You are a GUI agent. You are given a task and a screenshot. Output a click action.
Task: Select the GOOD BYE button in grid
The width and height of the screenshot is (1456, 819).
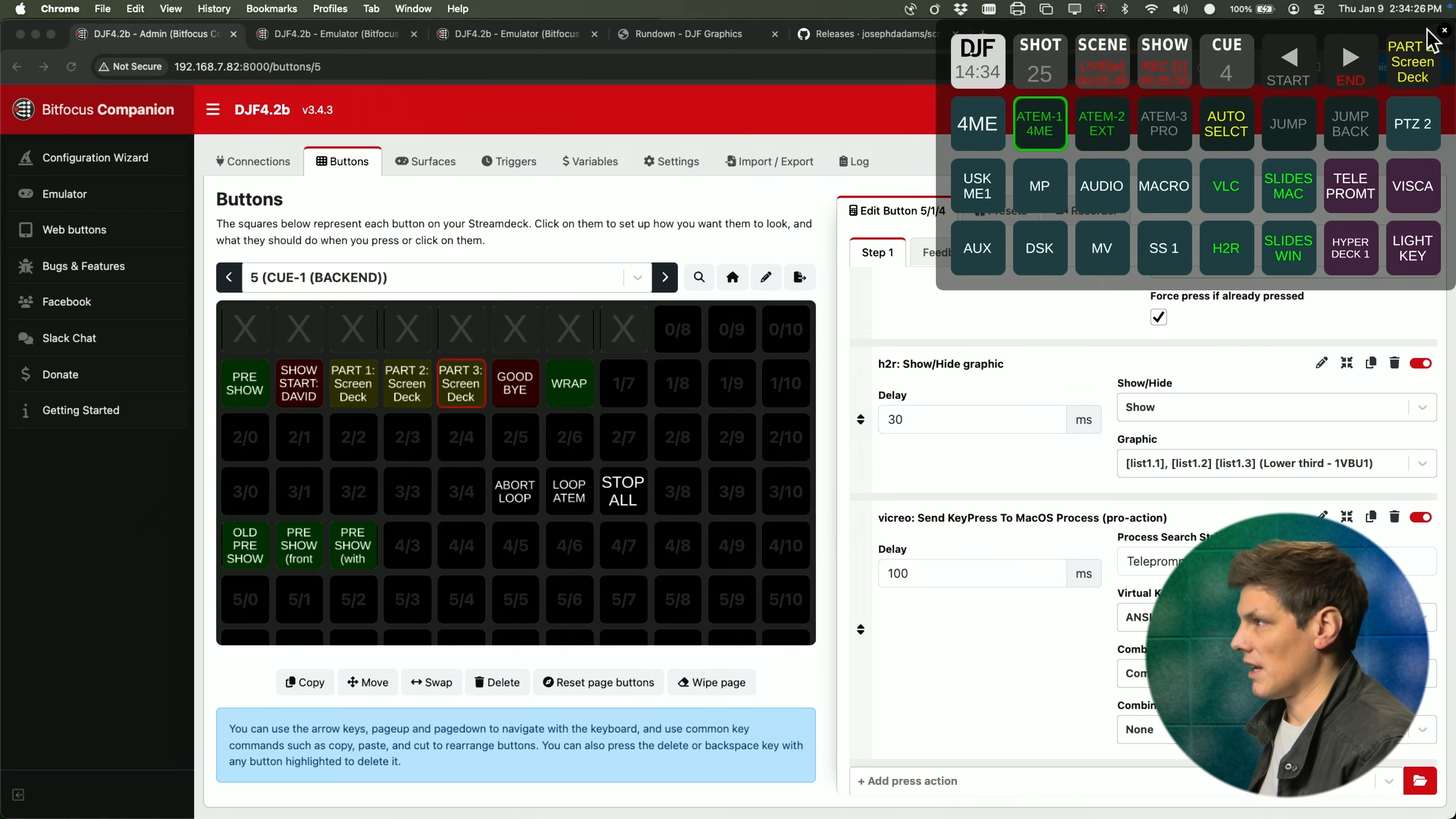pyautogui.click(x=515, y=383)
